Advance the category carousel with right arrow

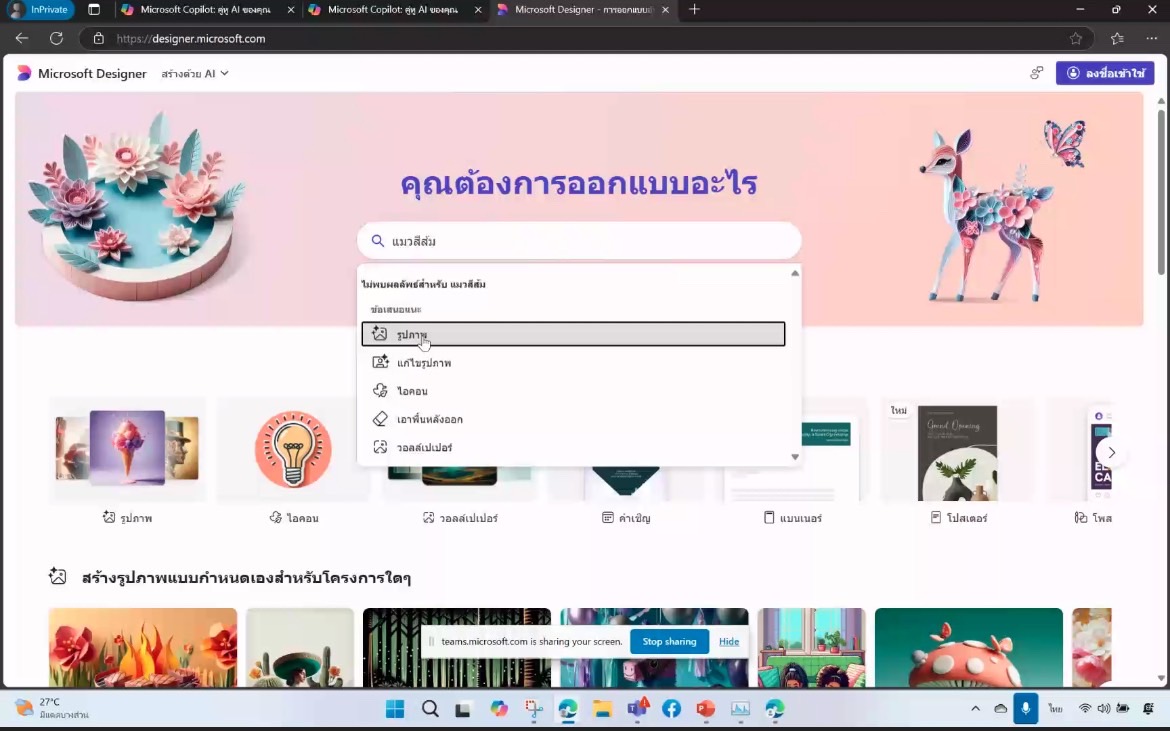pos(1111,453)
